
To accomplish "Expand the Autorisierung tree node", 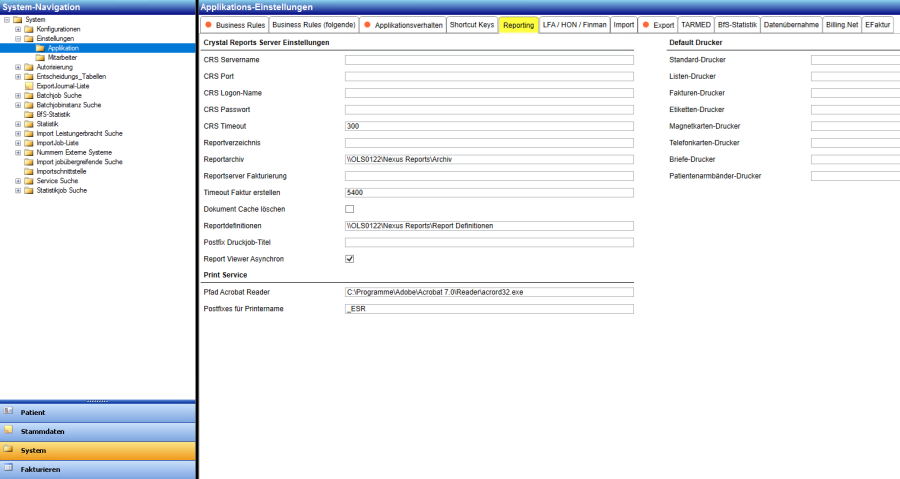I will point(18,67).
